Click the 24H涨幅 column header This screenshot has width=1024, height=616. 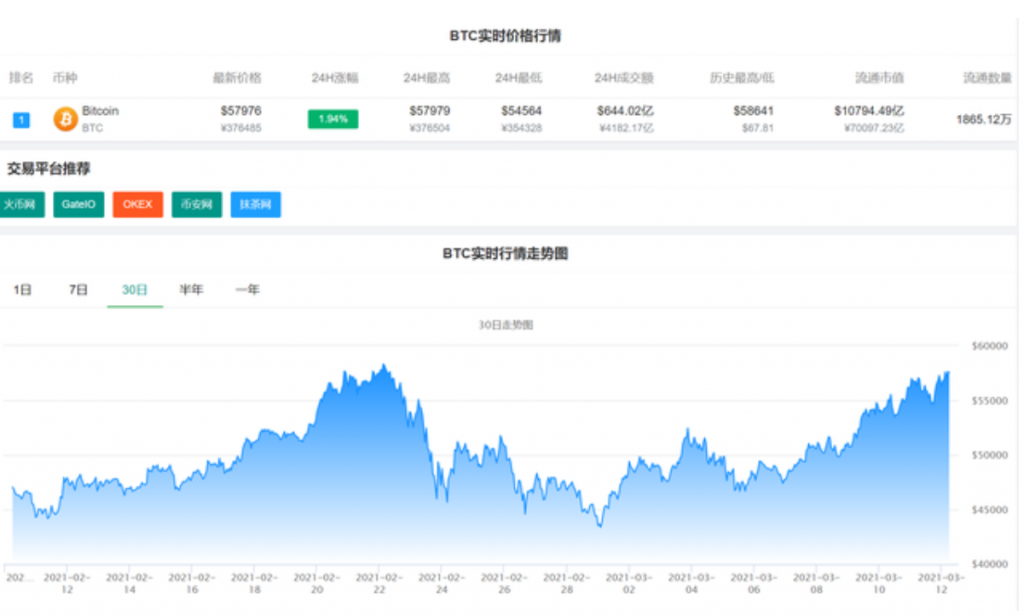pyautogui.click(x=334, y=78)
